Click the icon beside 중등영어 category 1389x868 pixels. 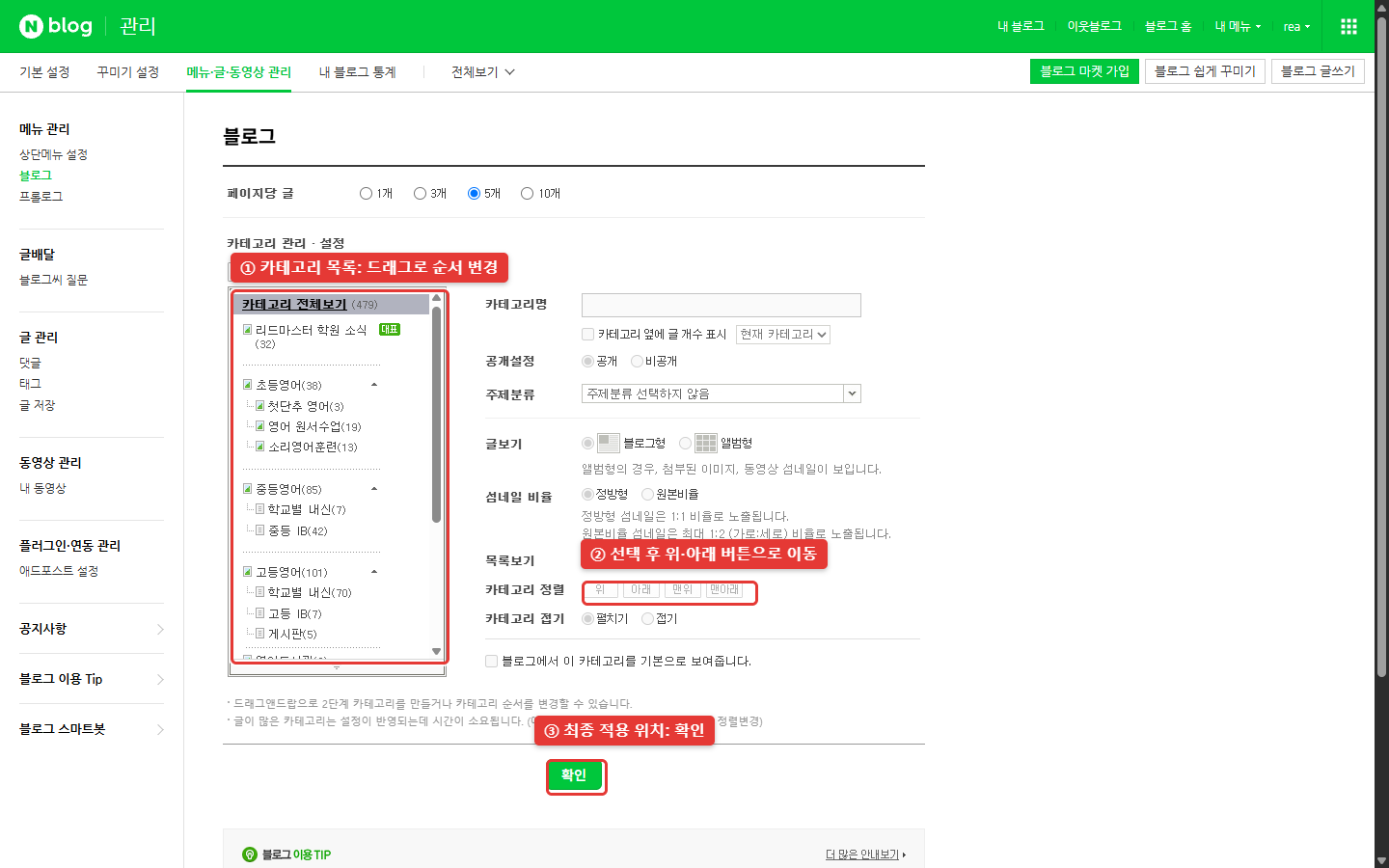point(248,489)
